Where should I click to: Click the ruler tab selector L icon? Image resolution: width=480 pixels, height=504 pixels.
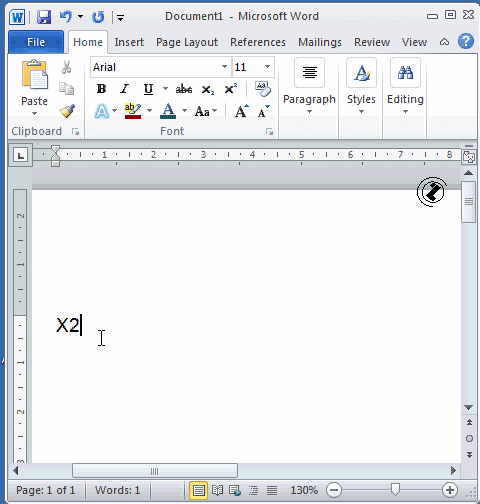point(21,155)
